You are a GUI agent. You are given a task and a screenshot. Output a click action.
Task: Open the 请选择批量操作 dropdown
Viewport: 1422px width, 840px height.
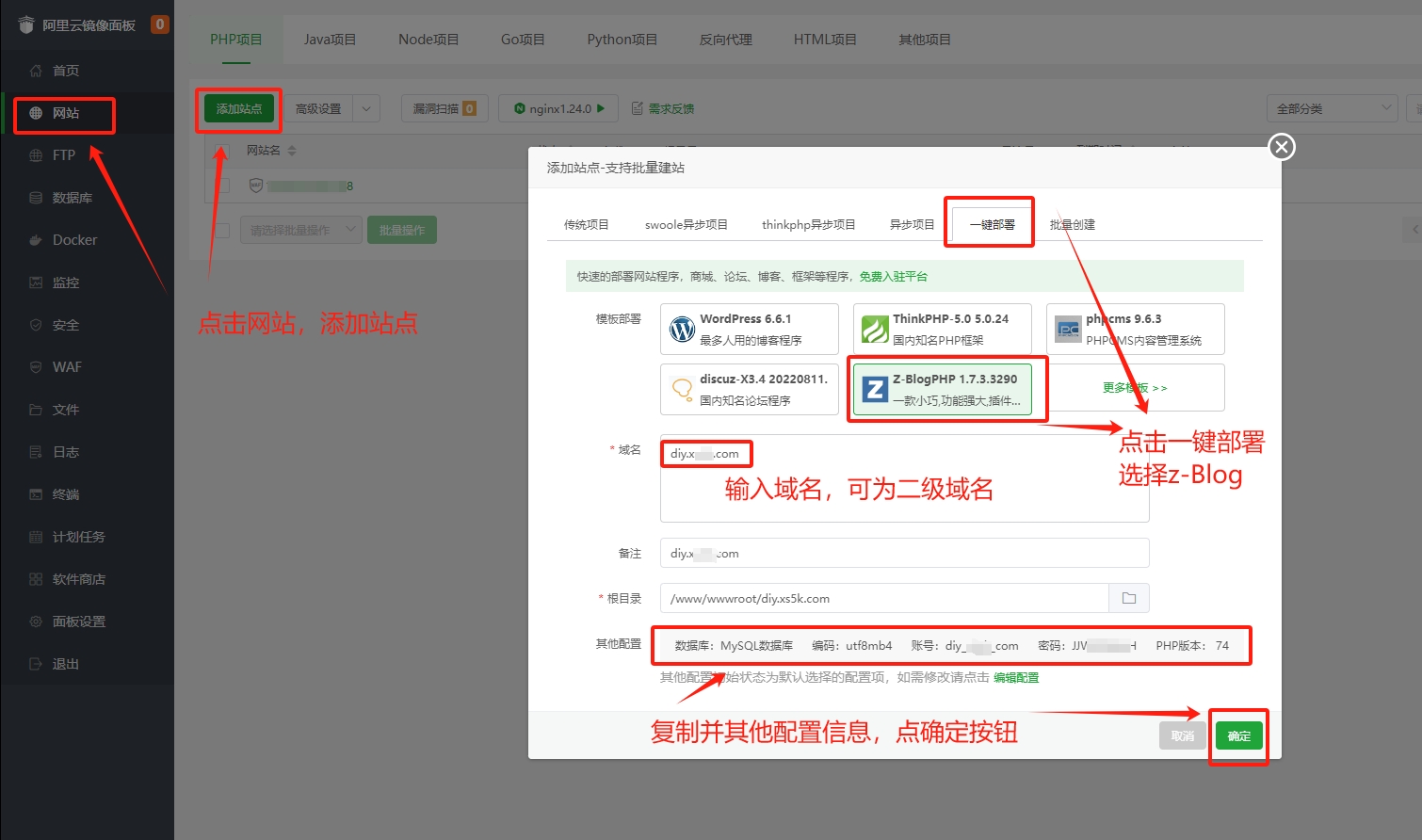coord(301,229)
